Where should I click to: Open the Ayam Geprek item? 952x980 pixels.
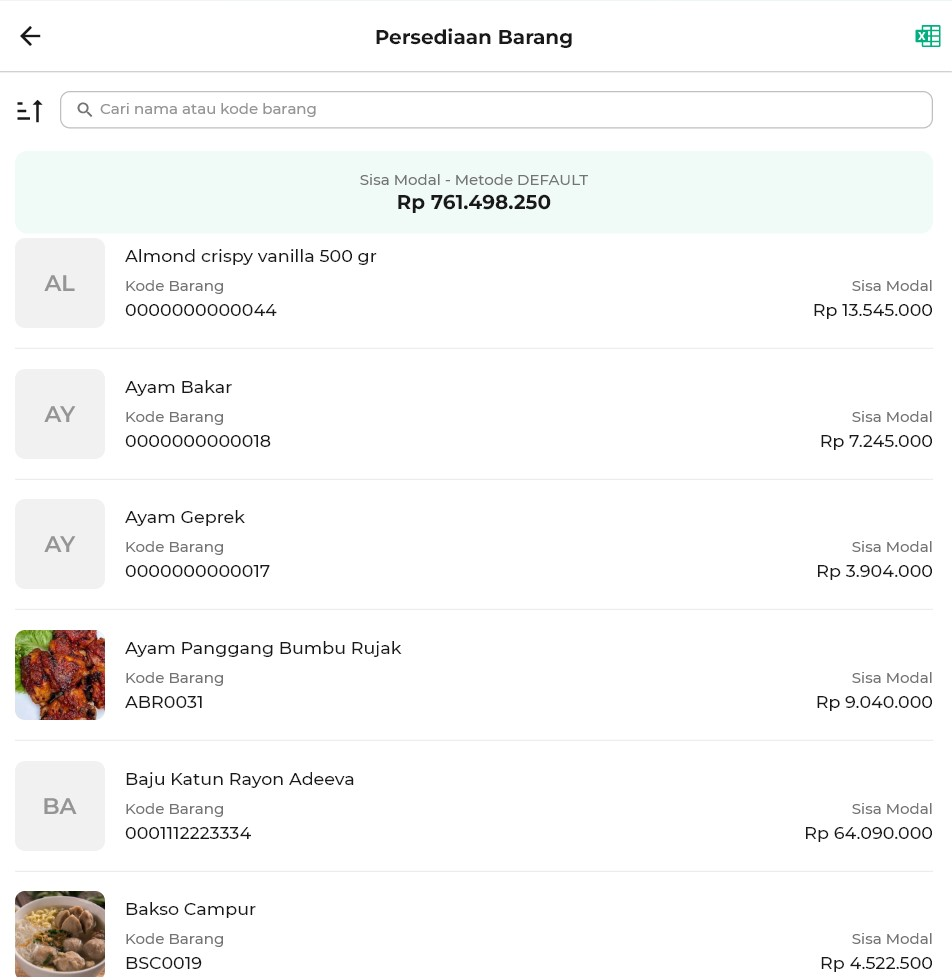pyautogui.click(x=185, y=517)
